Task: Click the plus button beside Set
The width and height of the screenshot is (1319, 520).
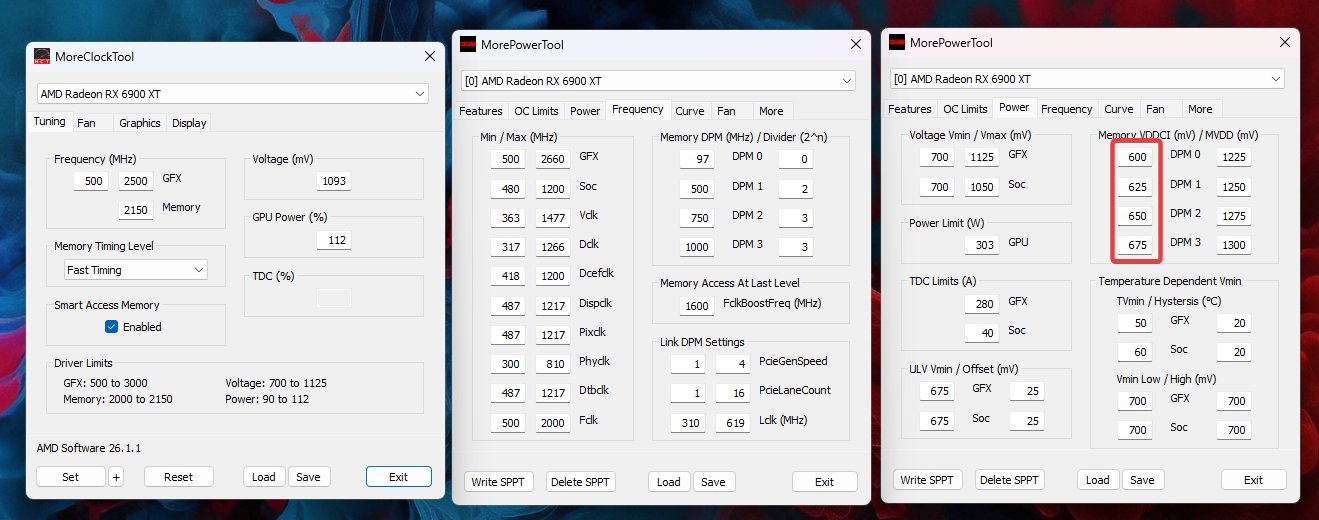Action: 116,477
